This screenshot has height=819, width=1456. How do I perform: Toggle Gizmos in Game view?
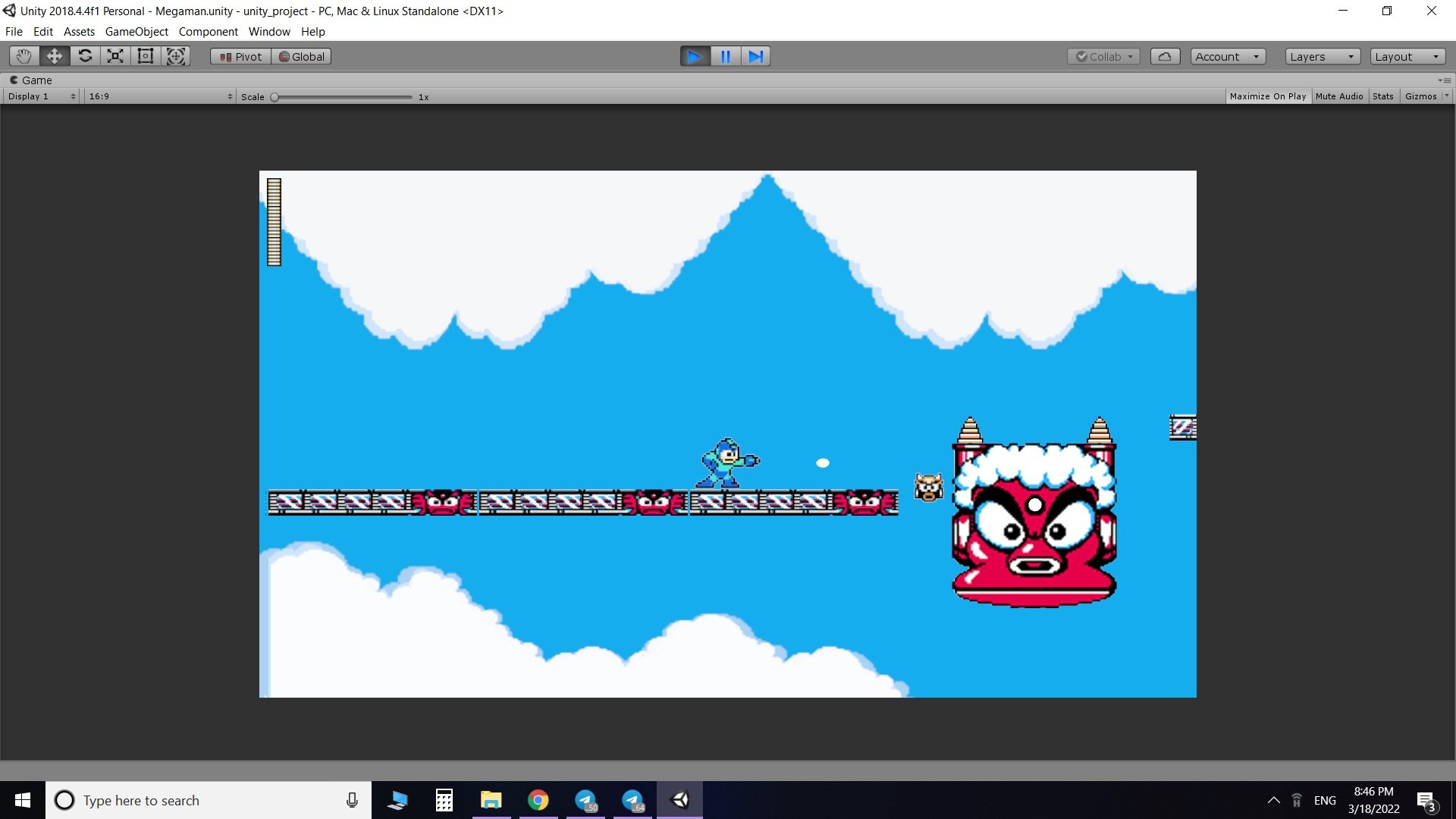1421,96
